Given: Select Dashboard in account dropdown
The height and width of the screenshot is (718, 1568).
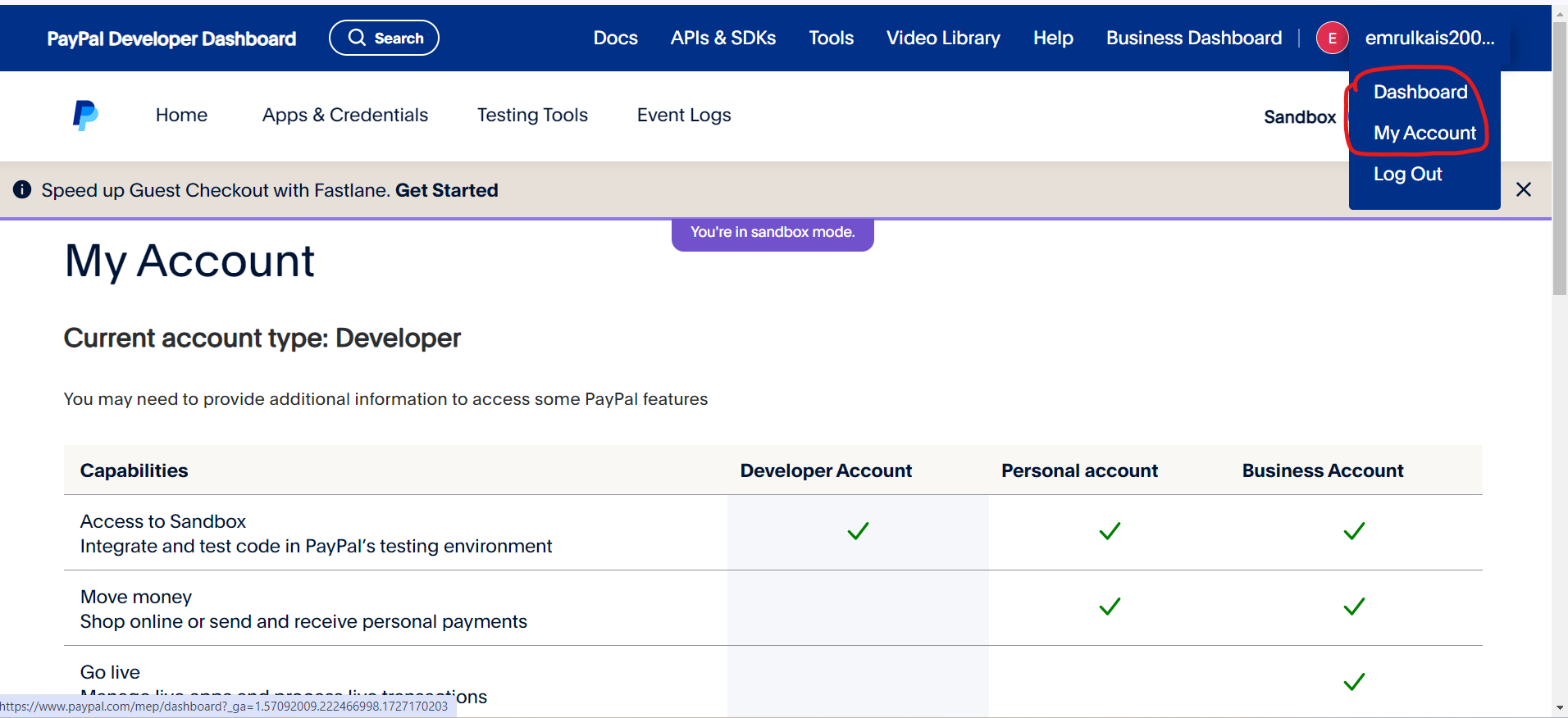Looking at the screenshot, I should [x=1420, y=92].
